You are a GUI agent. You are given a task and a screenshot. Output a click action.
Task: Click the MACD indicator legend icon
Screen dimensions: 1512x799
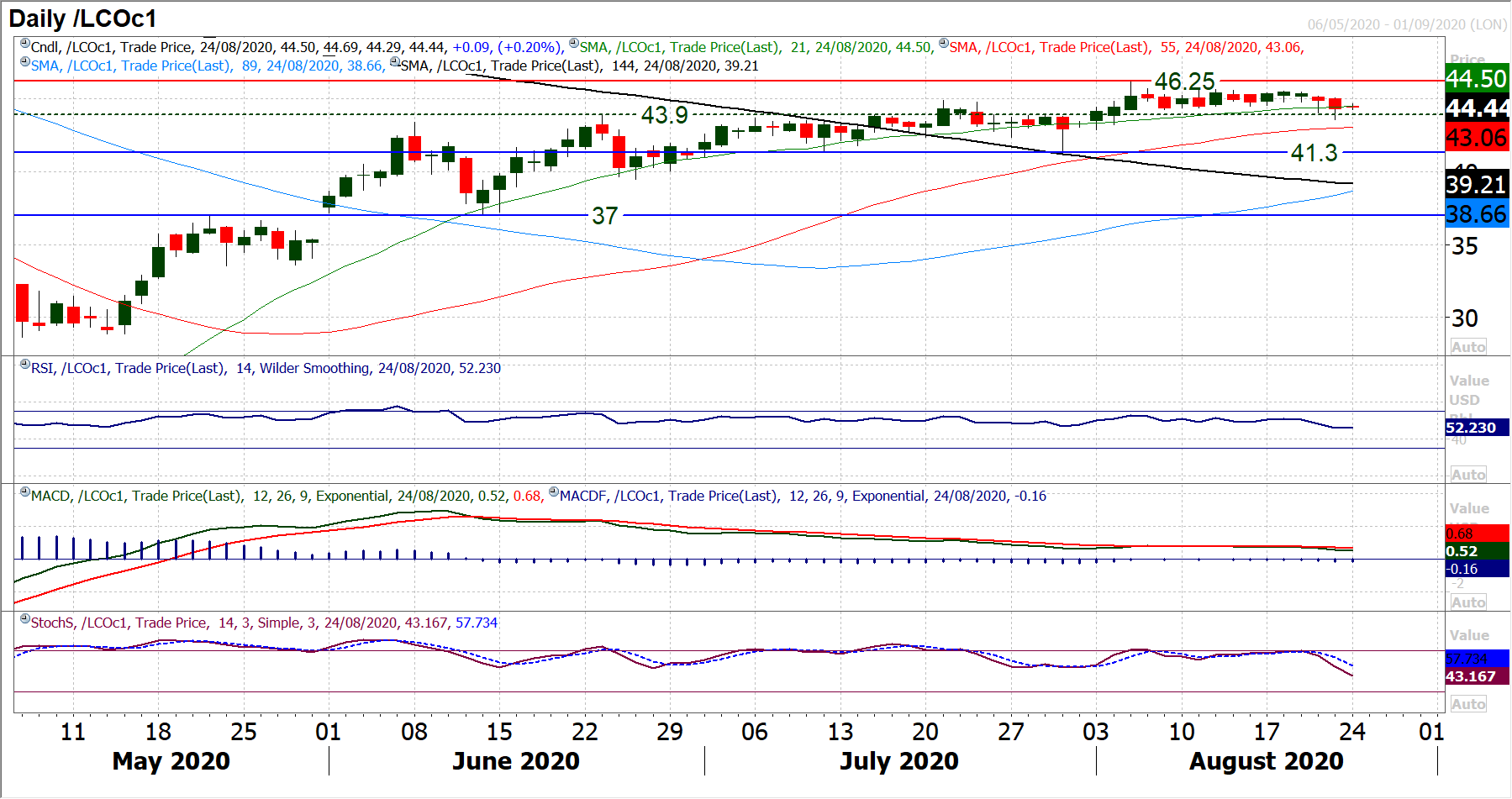(x=25, y=491)
